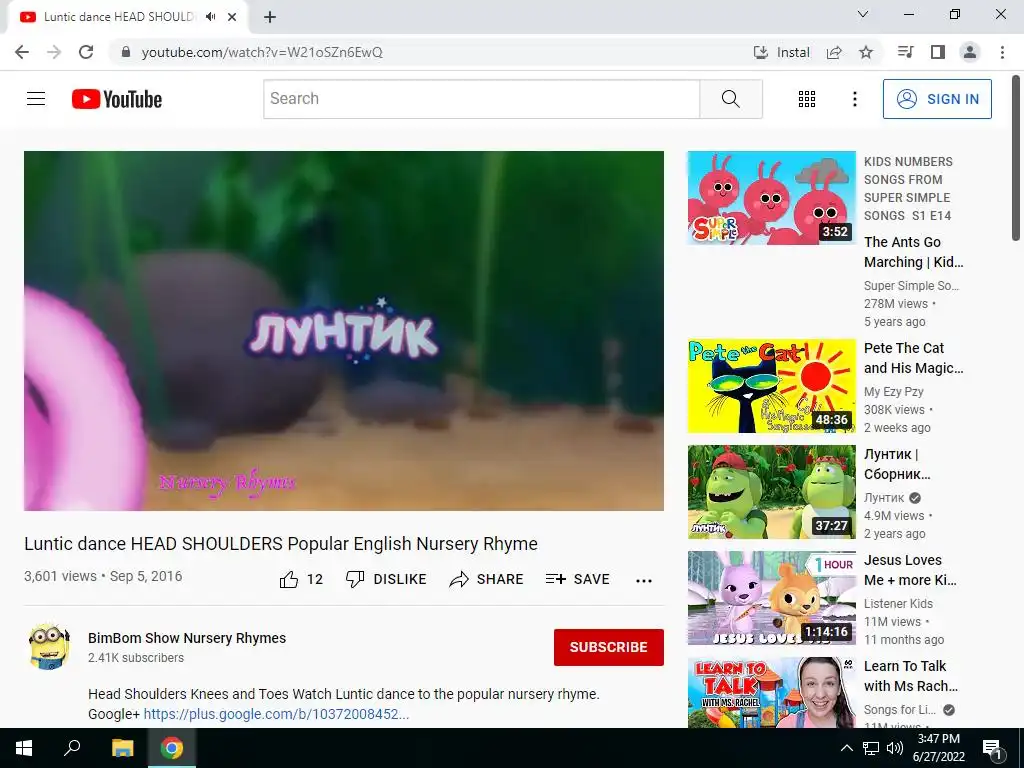Screen dimensions: 1024x768
Task: Follow the plus.google.com description link
Action: (276, 714)
